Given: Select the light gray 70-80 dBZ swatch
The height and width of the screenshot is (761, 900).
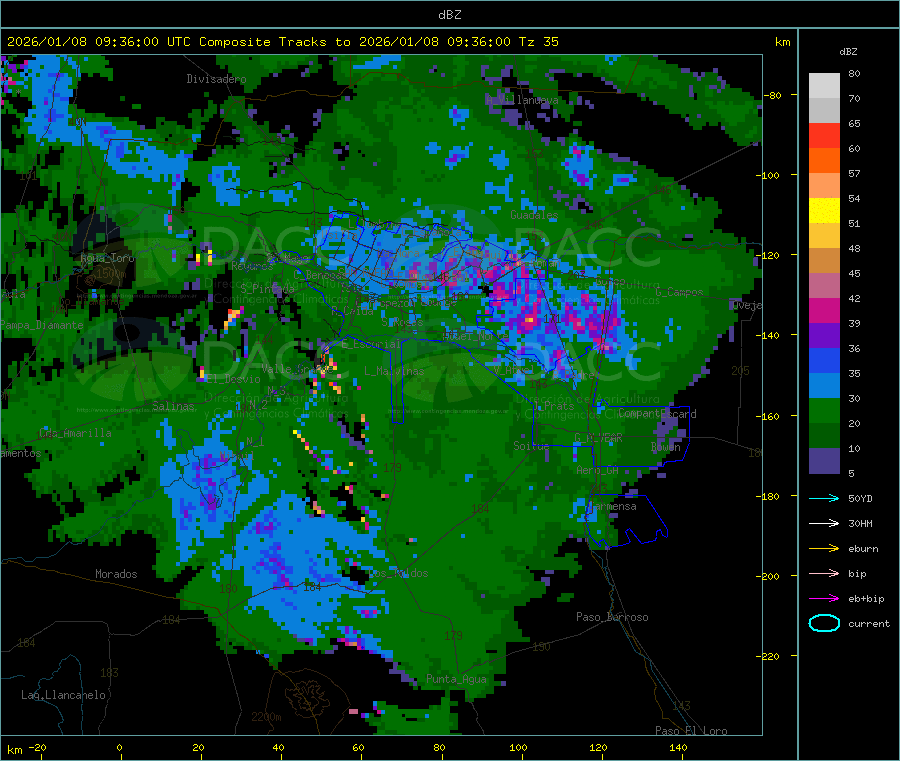Looking at the screenshot, I should (x=824, y=86).
